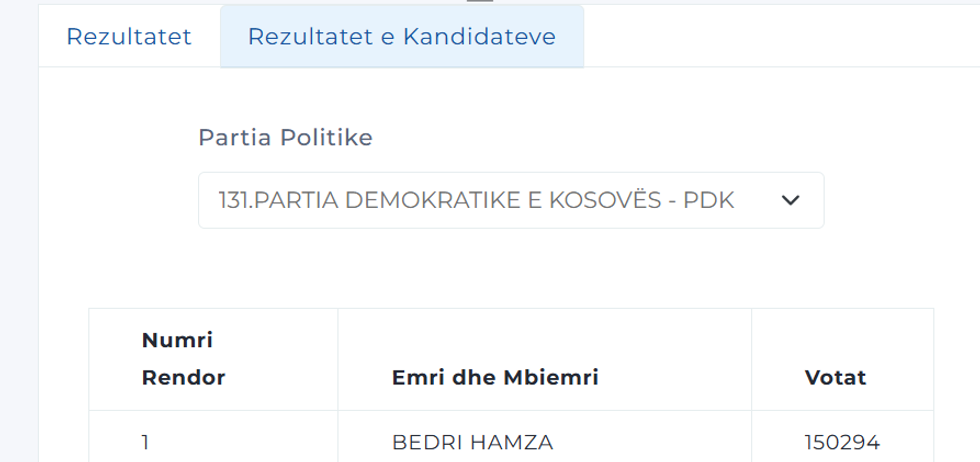The height and width of the screenshot is (462, 980).
Task: Click the vote count 150294 cell
Action: point(842,442)
